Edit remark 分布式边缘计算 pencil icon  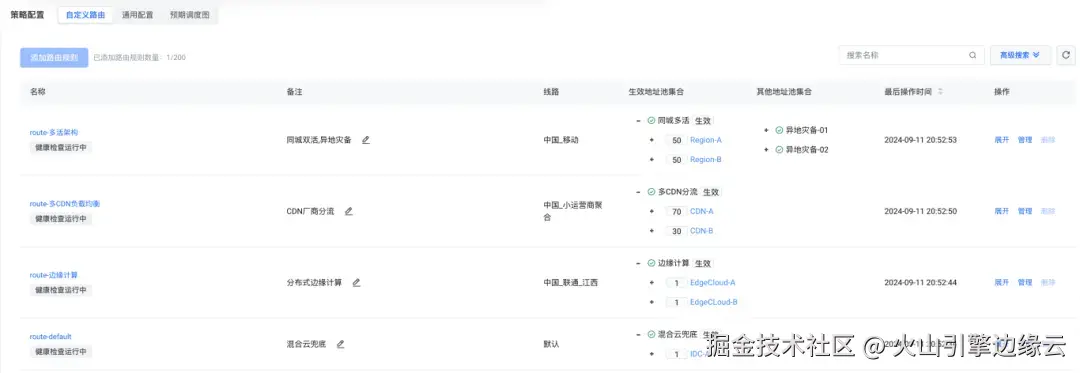pyautogui.click(x=356, y=282)
